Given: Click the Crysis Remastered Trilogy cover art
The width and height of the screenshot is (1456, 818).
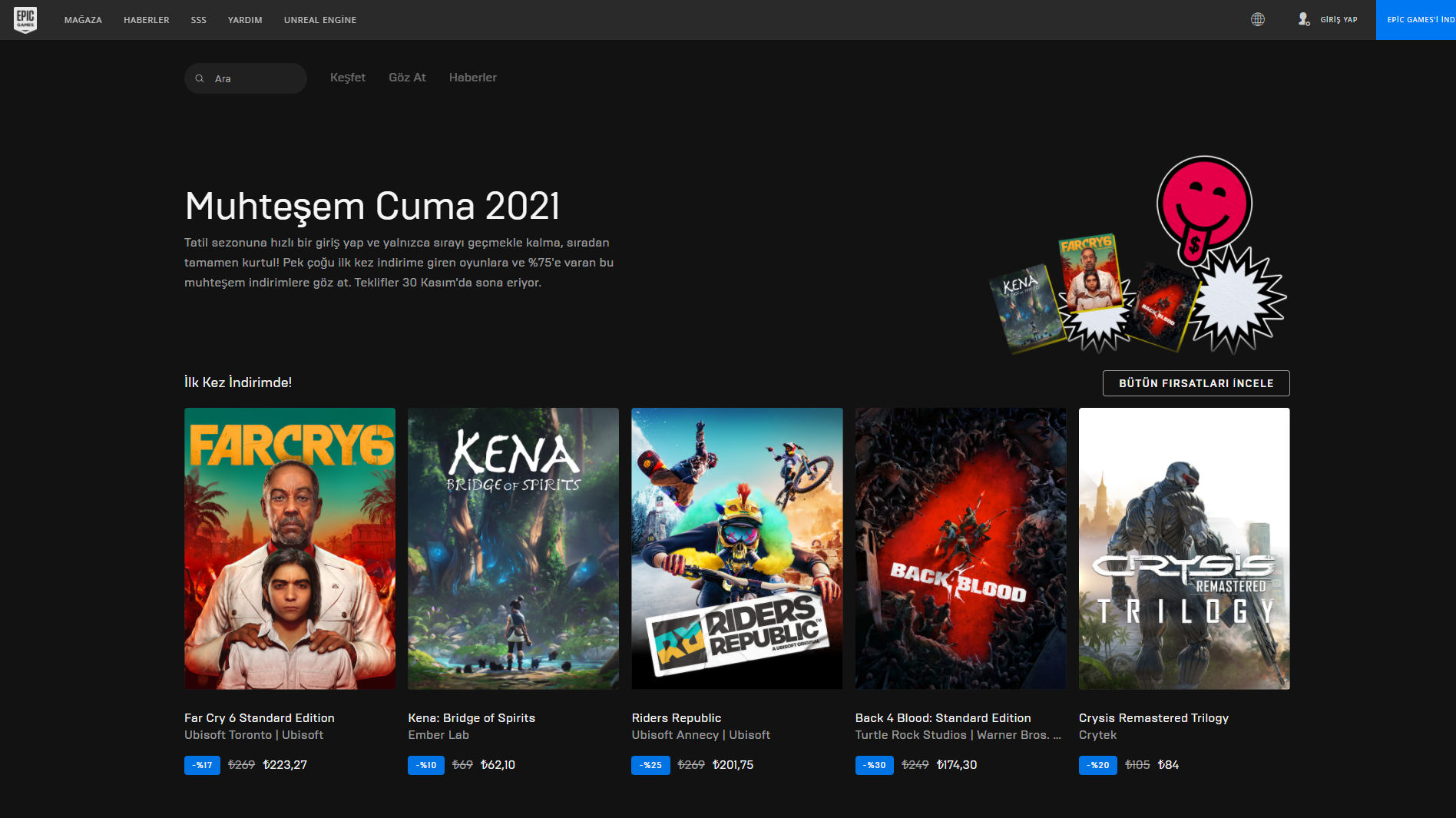Looking at the screenshot, I should pyautogui.click(x=1183, y=548).
